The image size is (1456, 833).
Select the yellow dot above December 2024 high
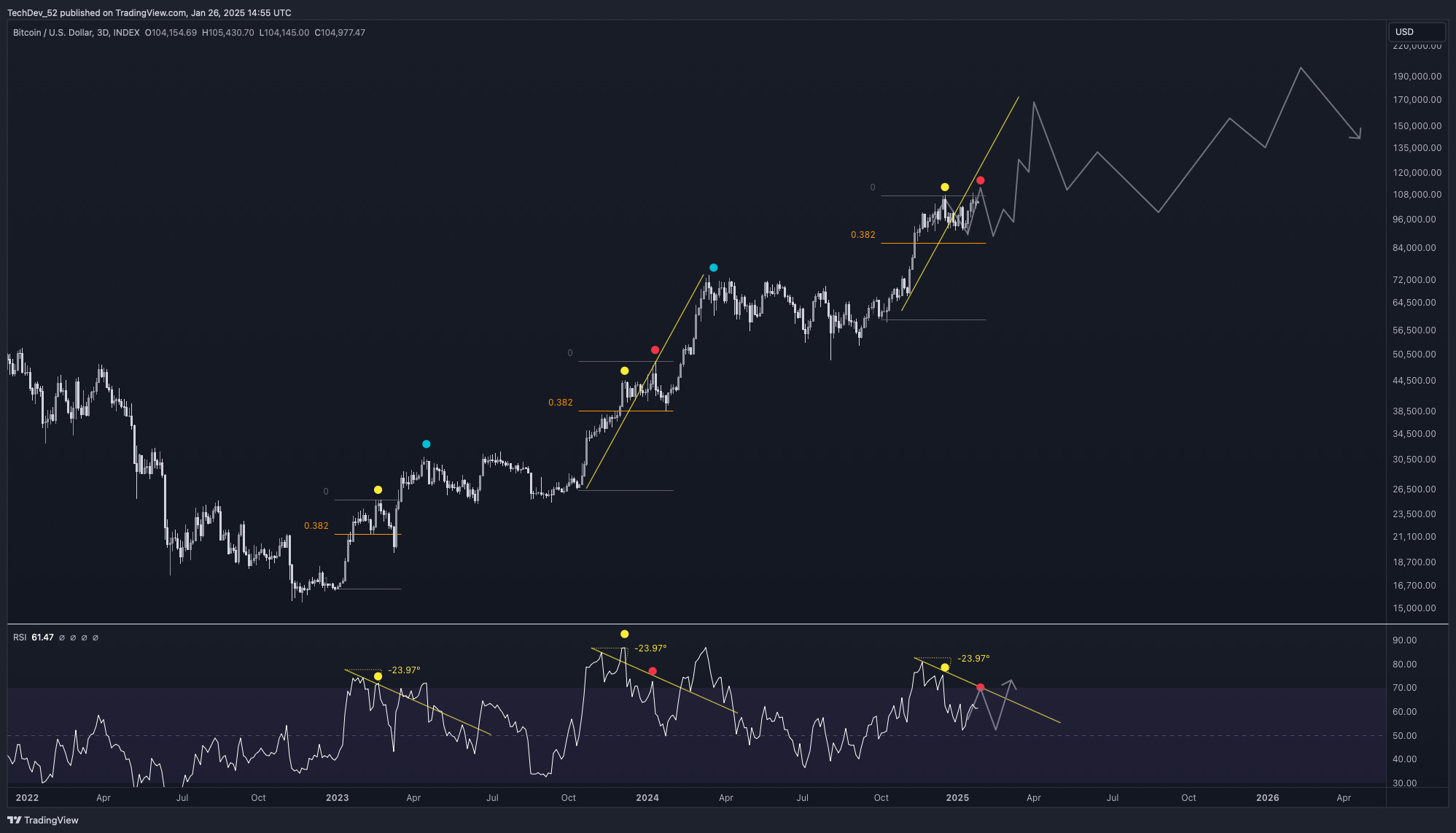[x=945, y=187]
